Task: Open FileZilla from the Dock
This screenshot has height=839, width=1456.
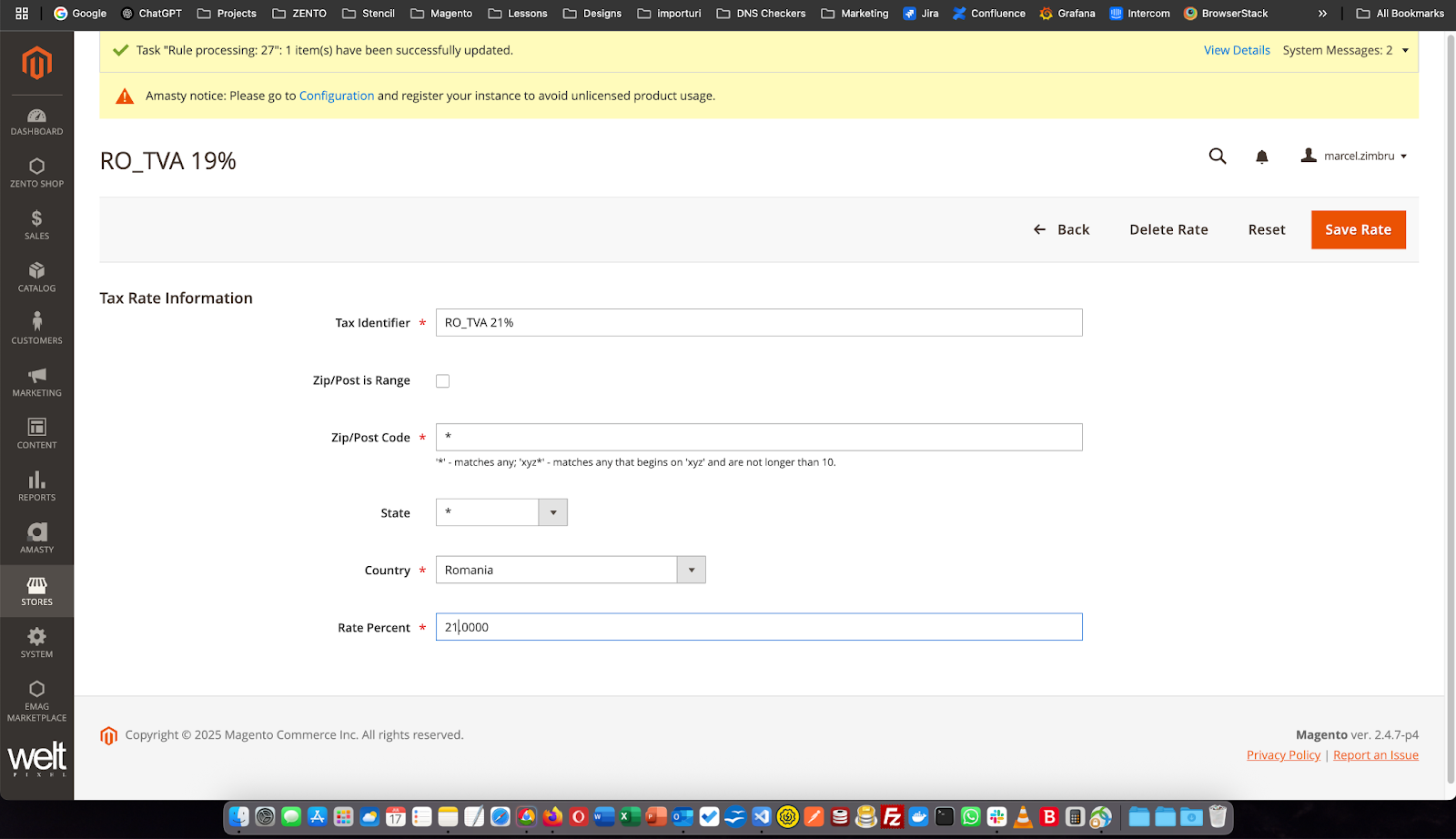Action: (x=893, y=817)
